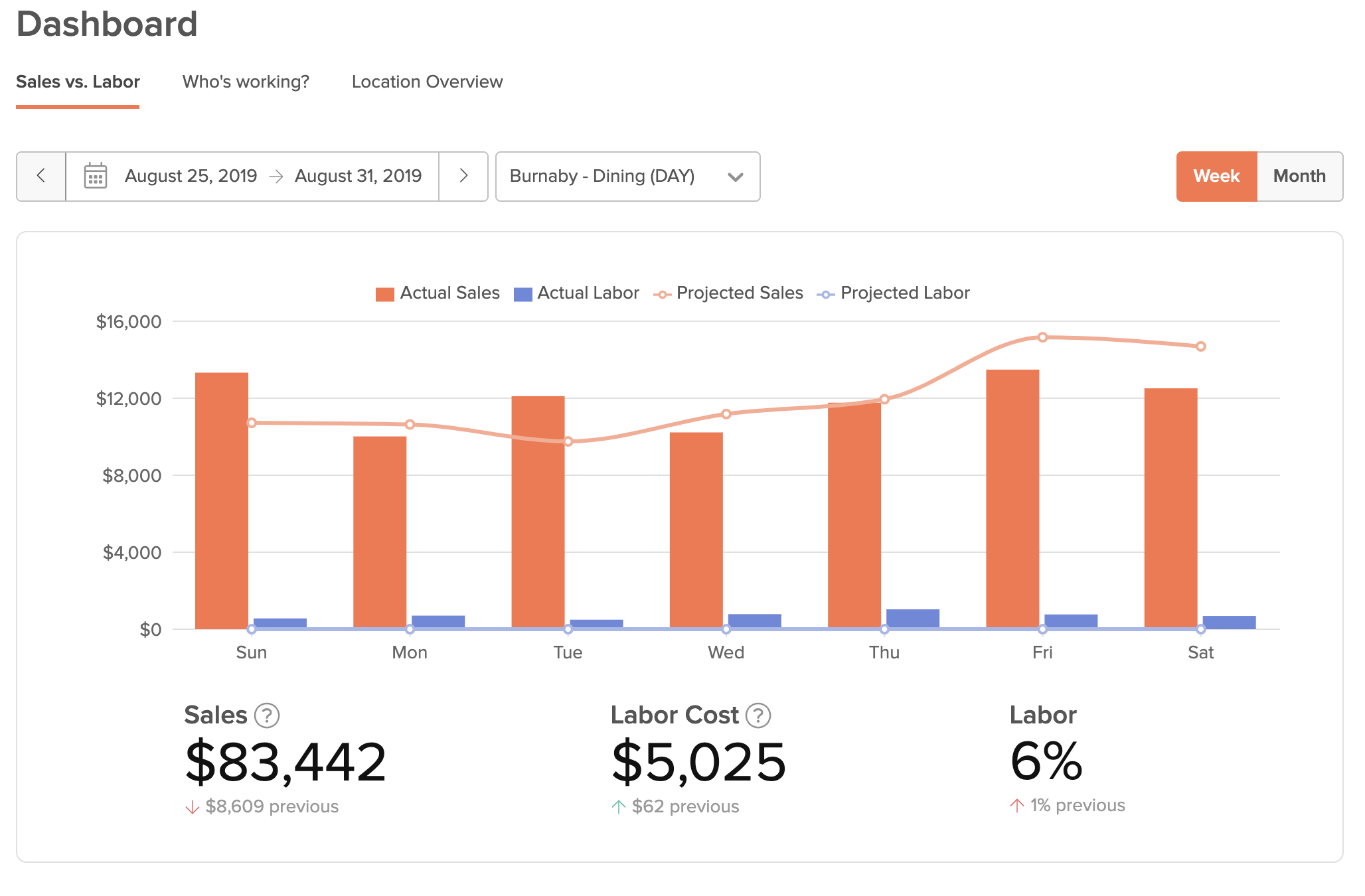Expand the Burnaby - Dining (DAY) dropdown
This screenshot has height=896, width=1365.
pyautogui.click(x=602, y=176)
